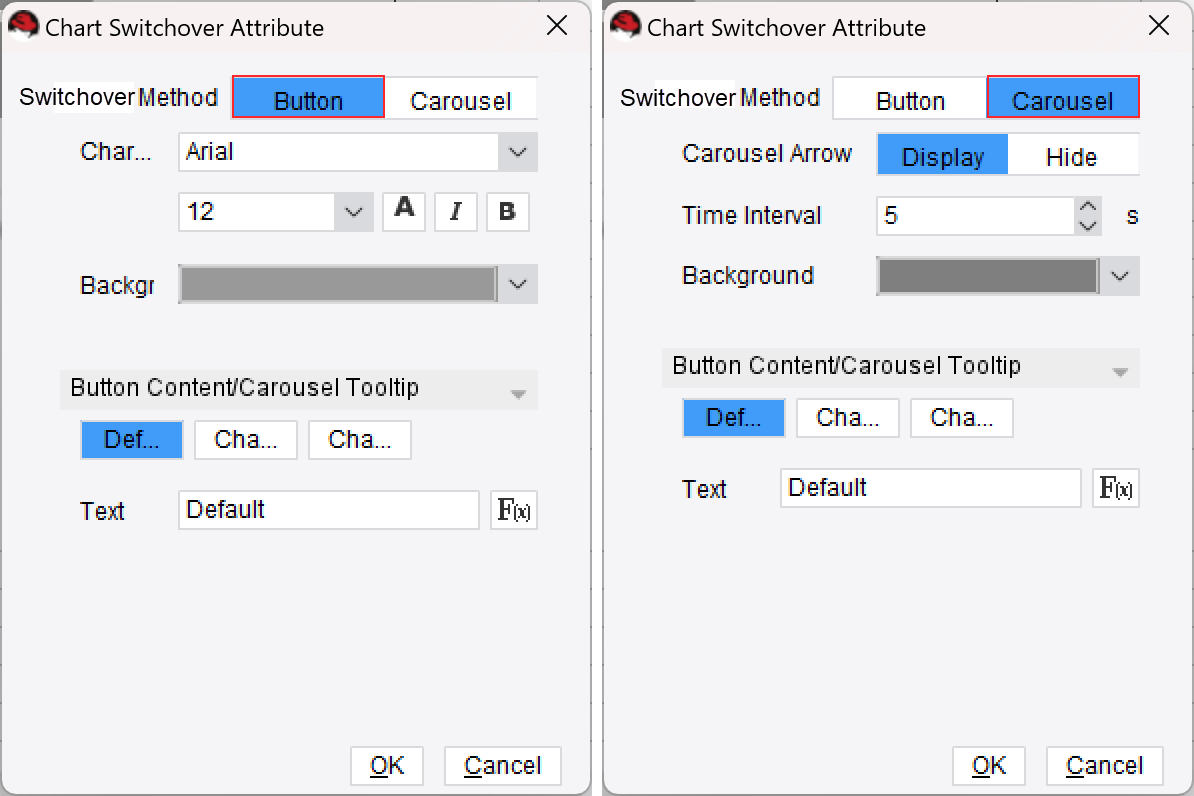Collapse Button Content/Carousel Tooltip section in right dialog
Viewport: 1194px width, 796px height.
pyautogui.click(x=1120, y=372)
